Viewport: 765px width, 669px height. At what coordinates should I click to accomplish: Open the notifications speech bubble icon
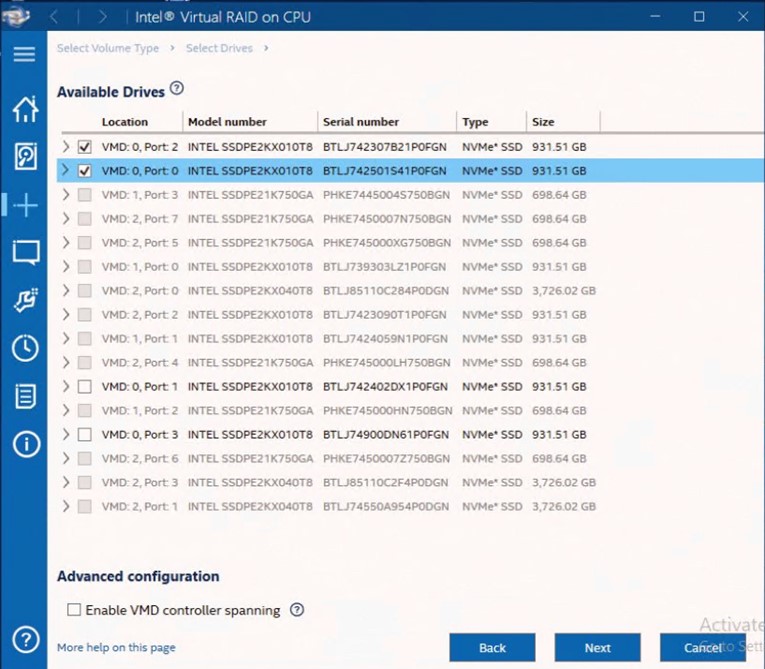point(26,253)
